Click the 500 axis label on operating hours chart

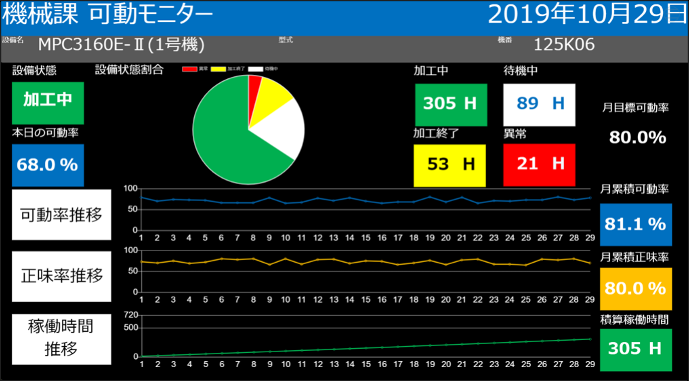tap(132, 328)
